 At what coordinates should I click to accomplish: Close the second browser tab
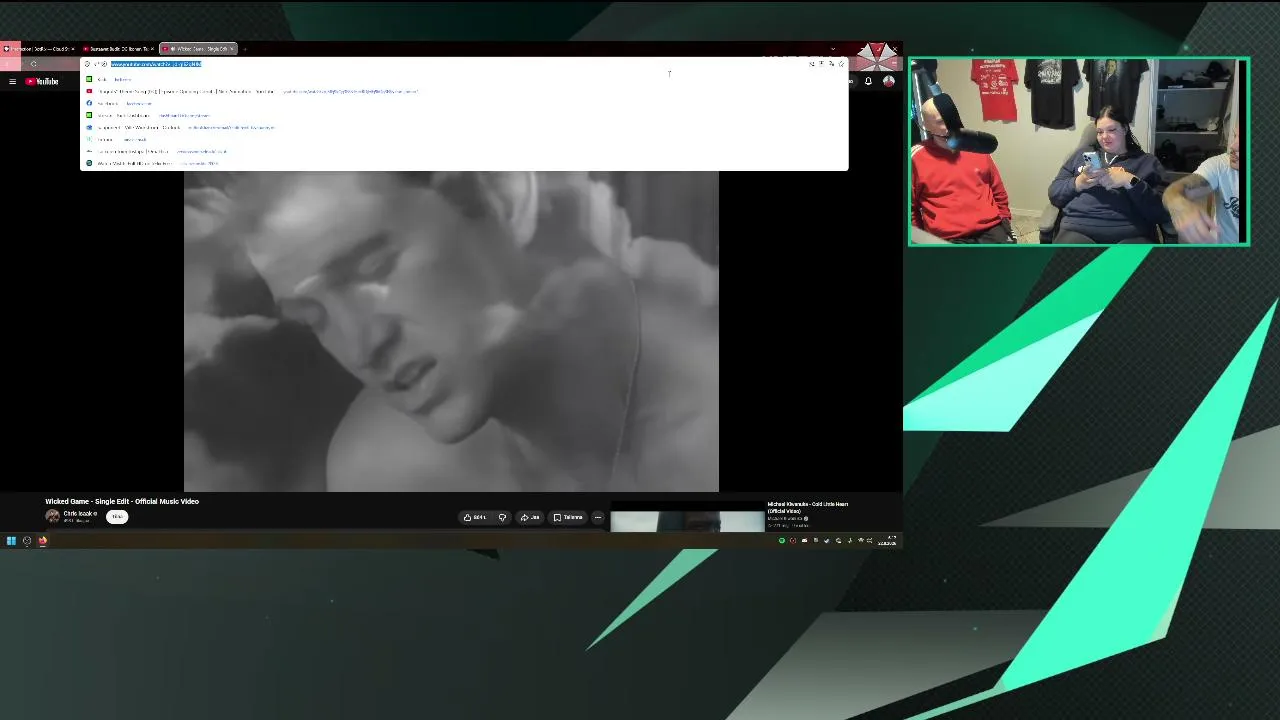click(x=152, y=48)
